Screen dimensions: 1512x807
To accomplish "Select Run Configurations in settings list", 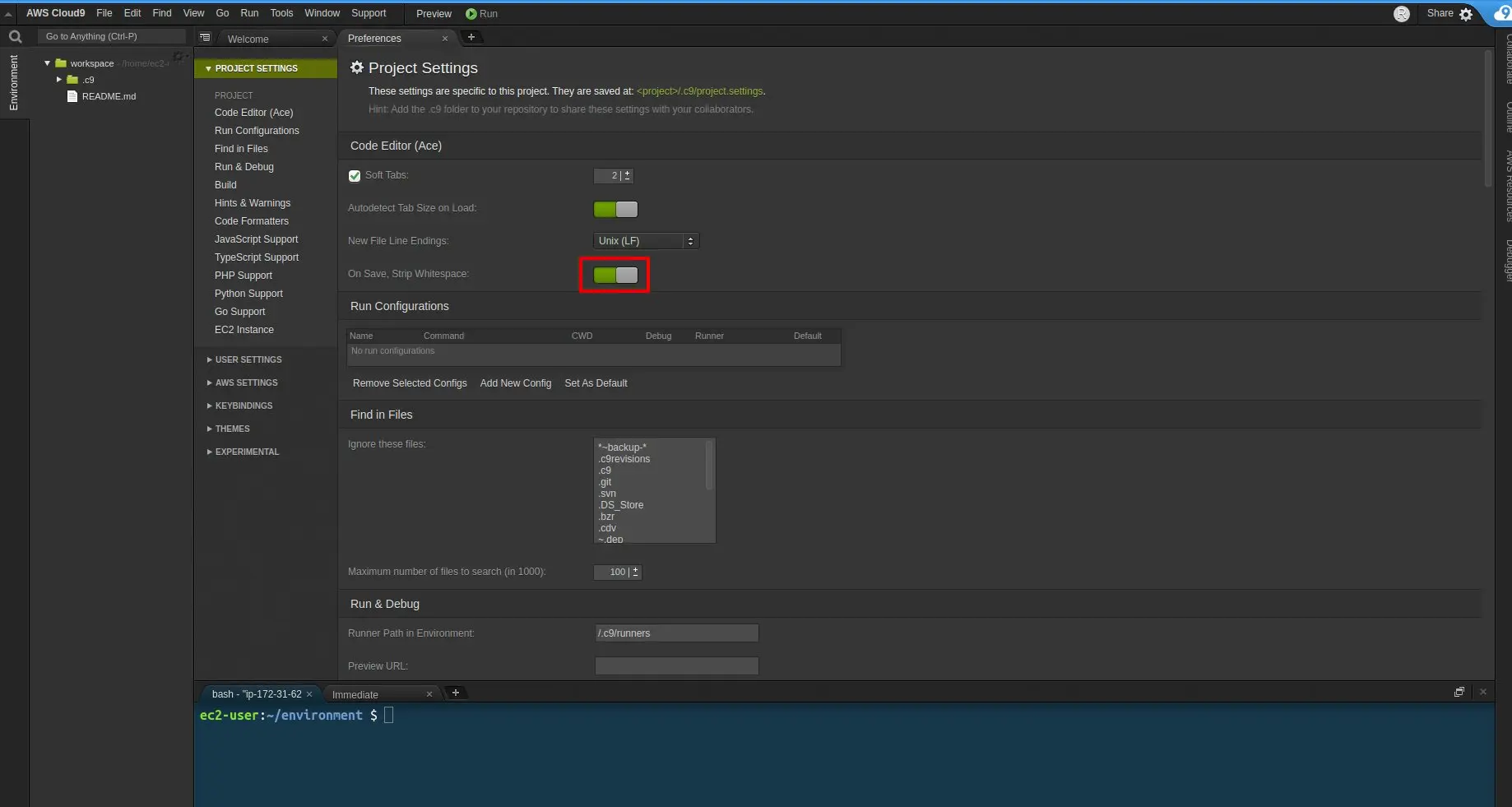I will 257,131.
